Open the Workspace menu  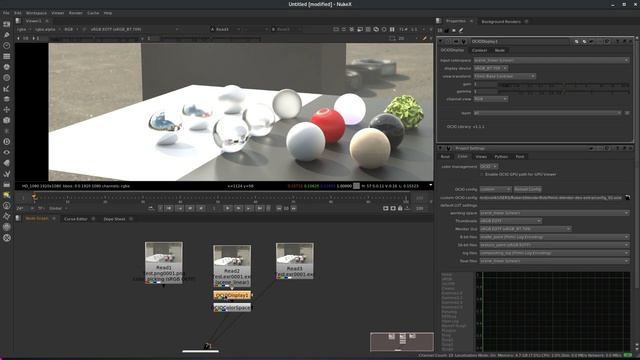tap(36, 13)
